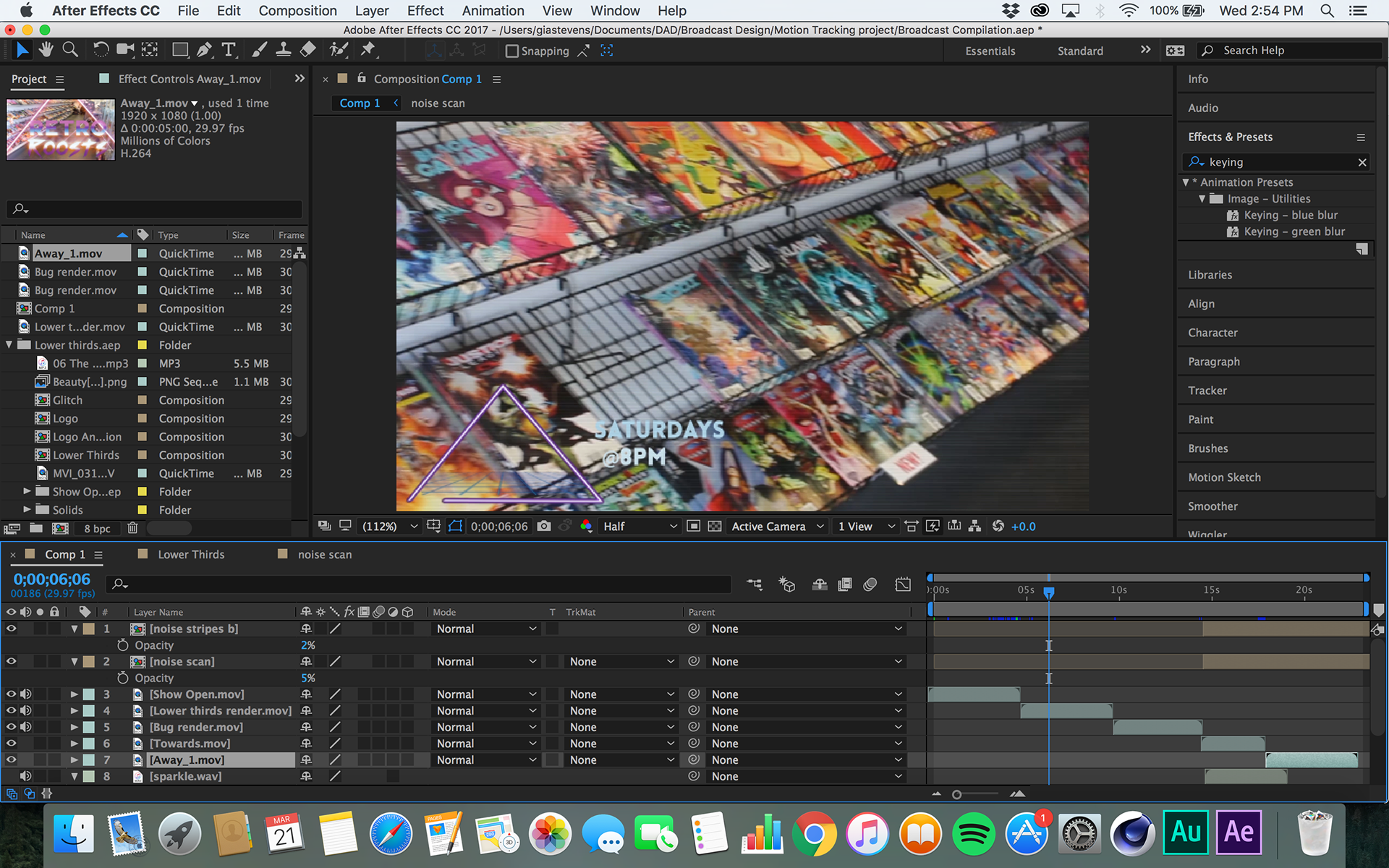1389x868 pixels.
Task: Open Effect Controls Away_1.mov tab
Action: (190, 79)
